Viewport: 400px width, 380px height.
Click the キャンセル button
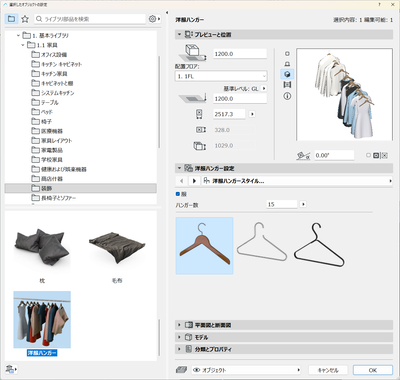click(328, 370)
